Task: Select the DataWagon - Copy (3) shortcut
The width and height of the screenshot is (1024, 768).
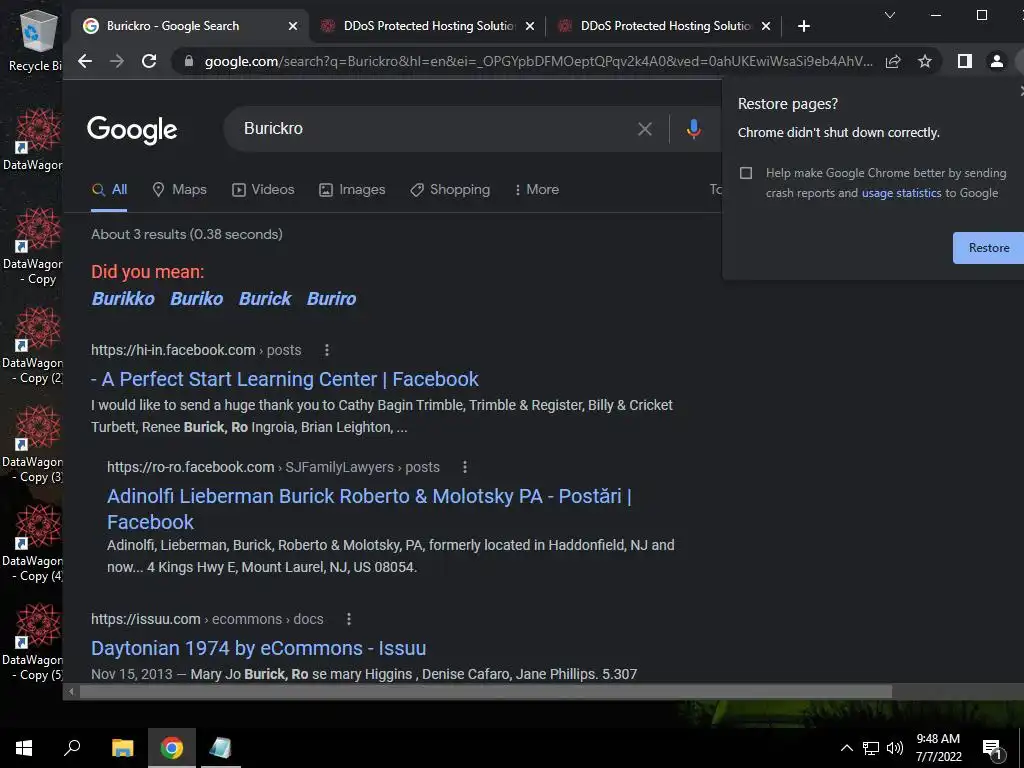Action: coord(34,445)
